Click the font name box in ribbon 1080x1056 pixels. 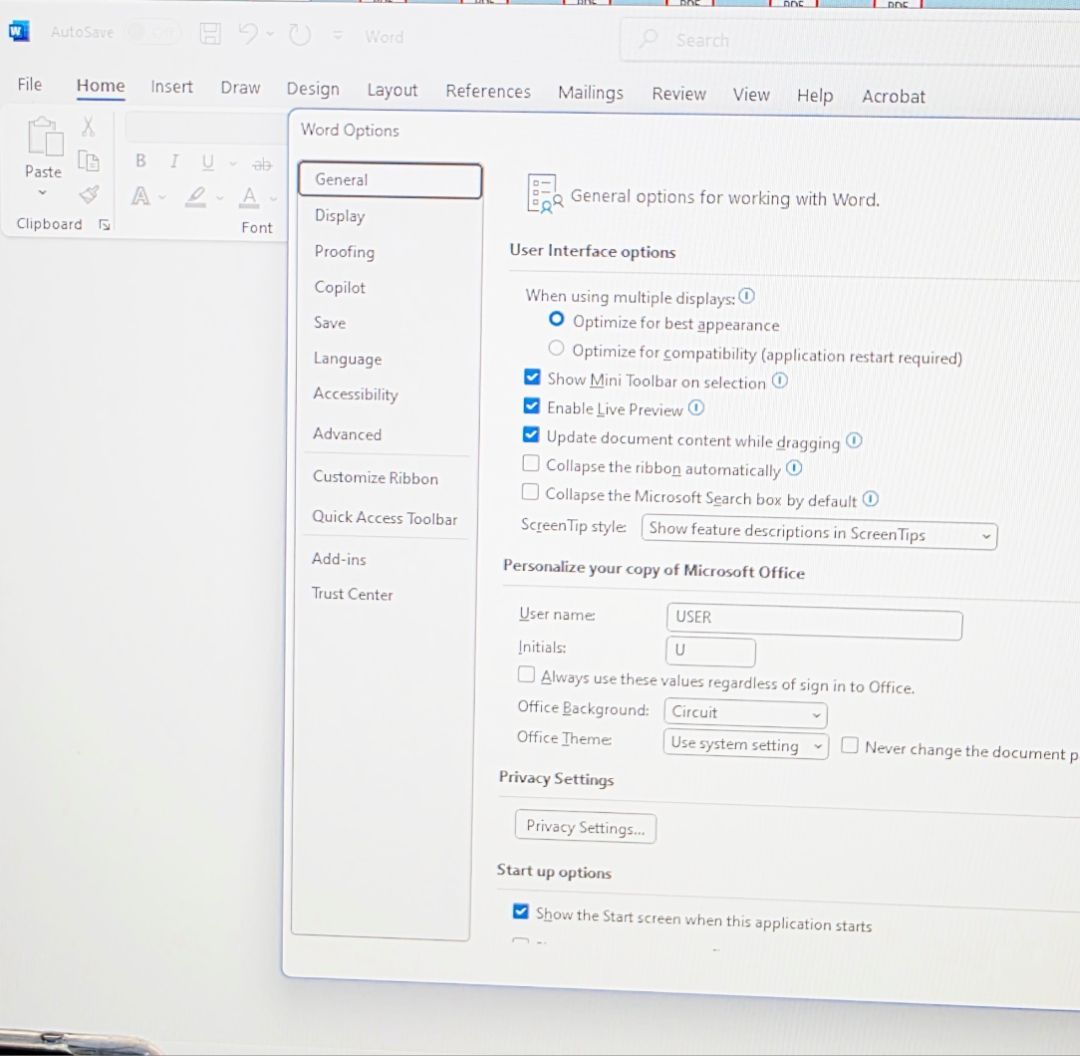(206, 127)
